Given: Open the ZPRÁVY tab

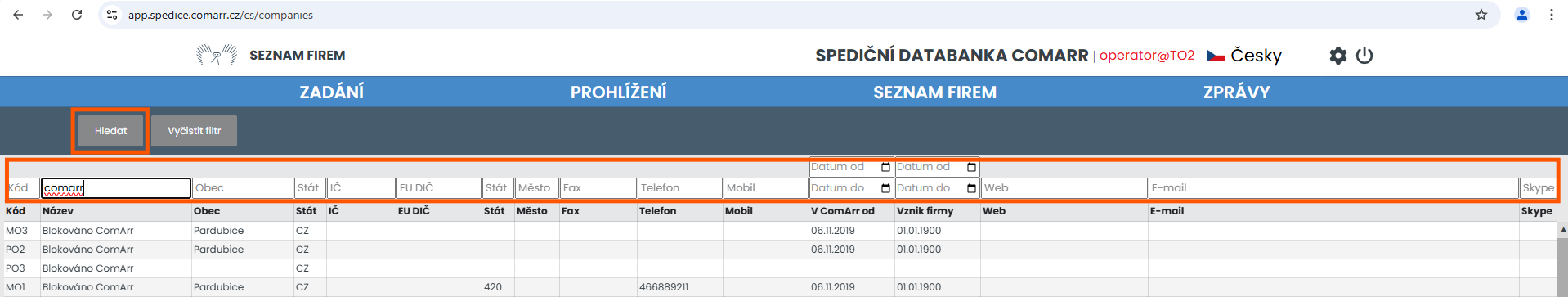Looking at the screenshot, I should pyautogui.click(x=1236, y=92).
